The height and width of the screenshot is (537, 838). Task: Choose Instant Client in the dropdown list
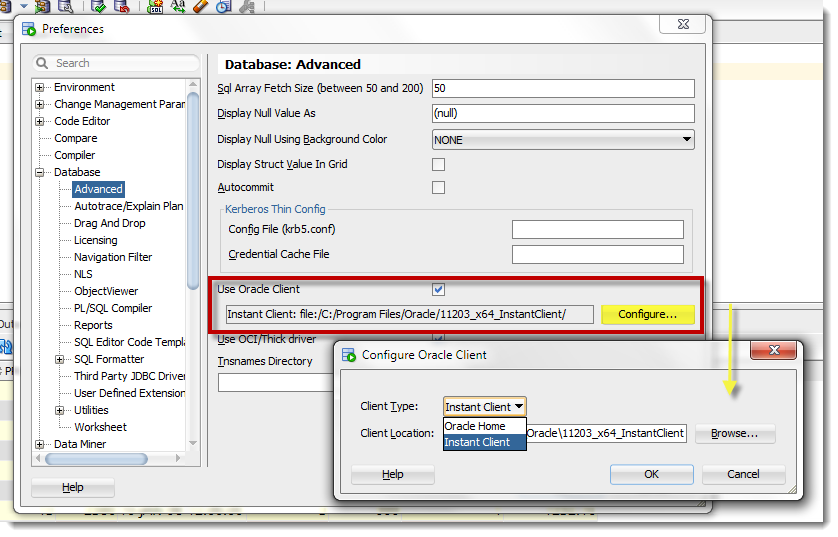[x=485, y=442]
